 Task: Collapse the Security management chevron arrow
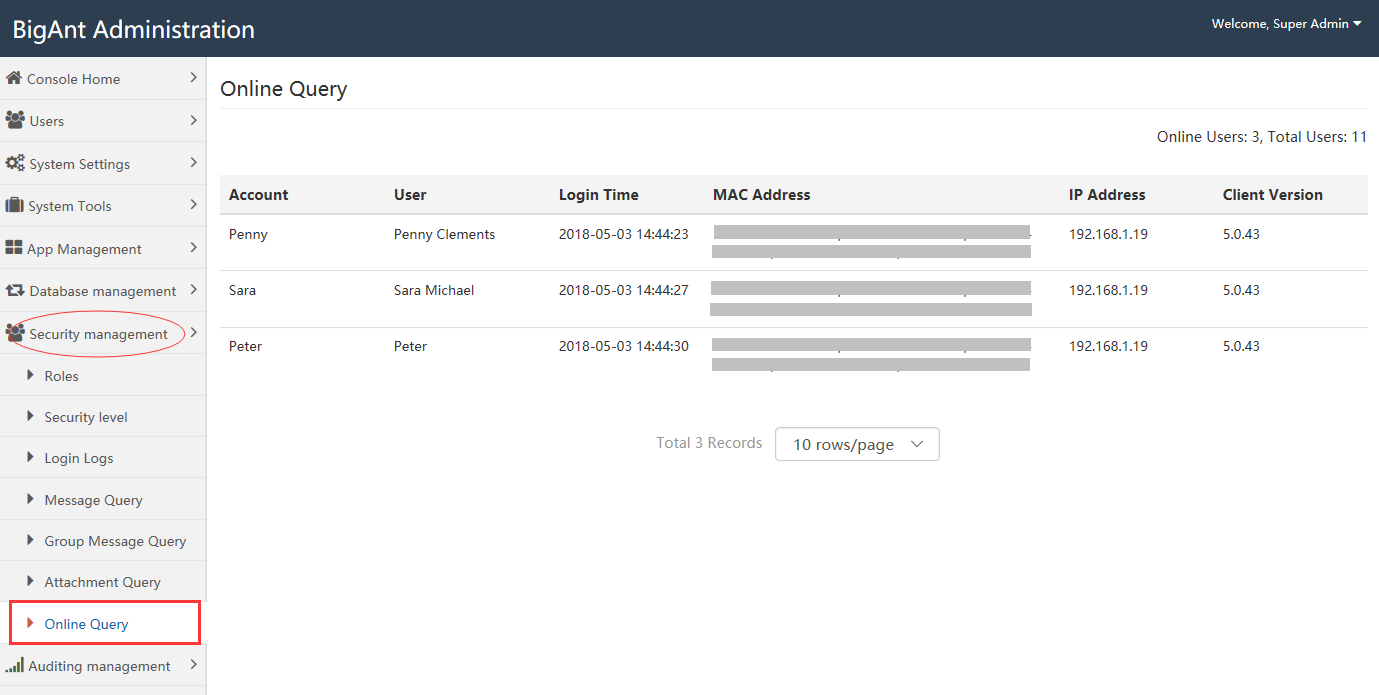[193, 332]
